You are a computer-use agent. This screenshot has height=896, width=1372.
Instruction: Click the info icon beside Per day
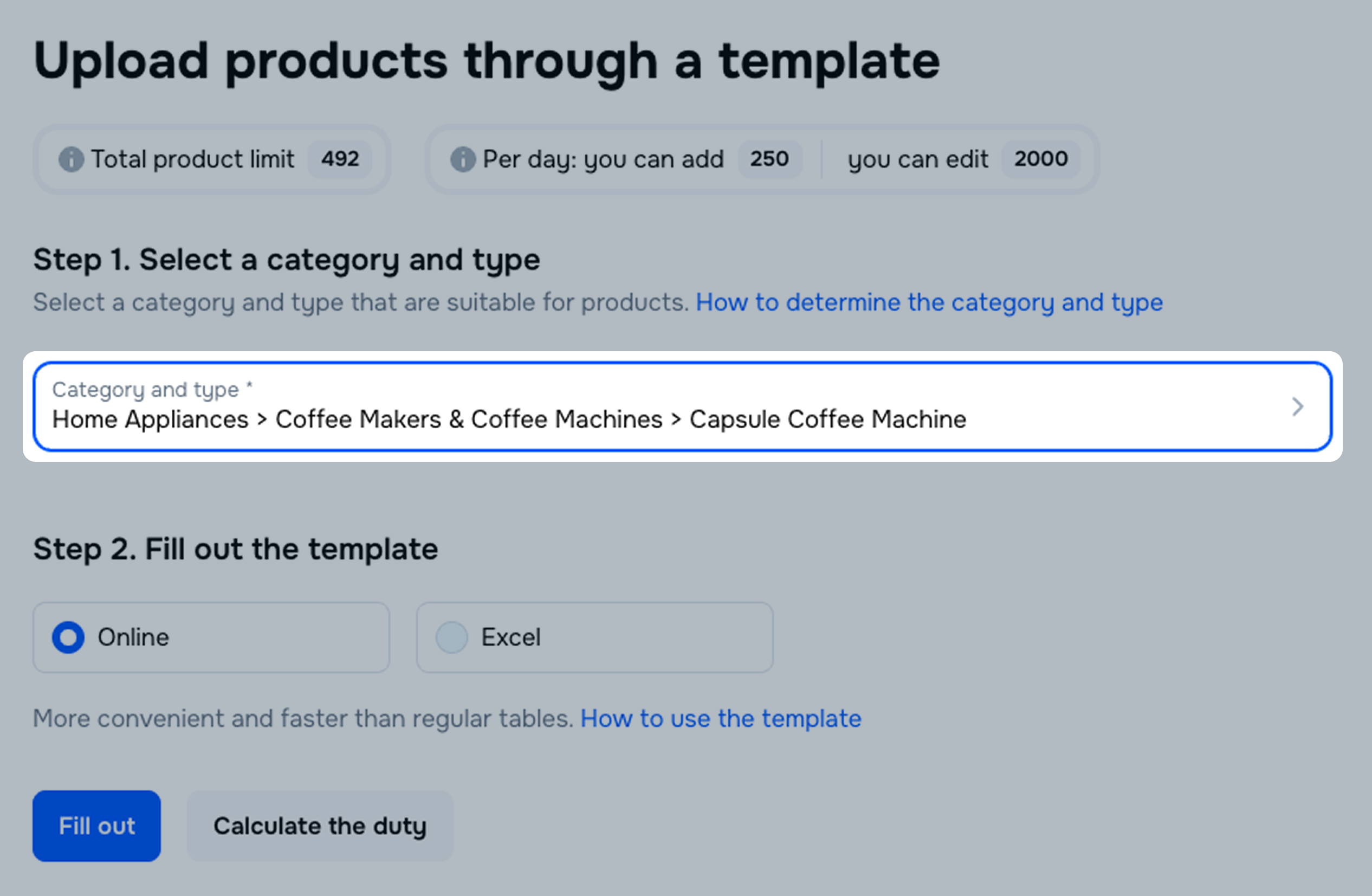(462, 159)
